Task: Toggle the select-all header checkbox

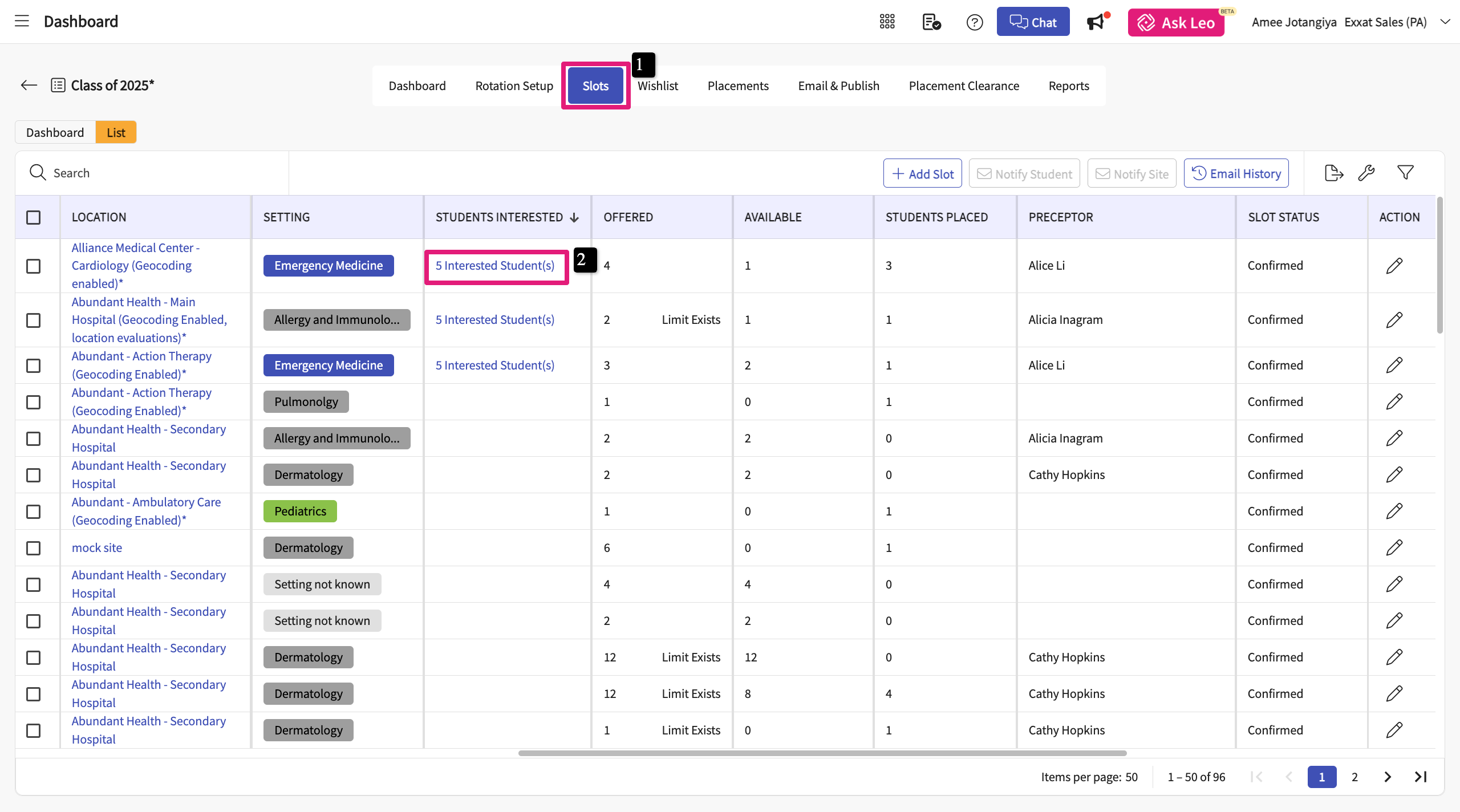Action: pyautogui.click(x=34, y=217)
